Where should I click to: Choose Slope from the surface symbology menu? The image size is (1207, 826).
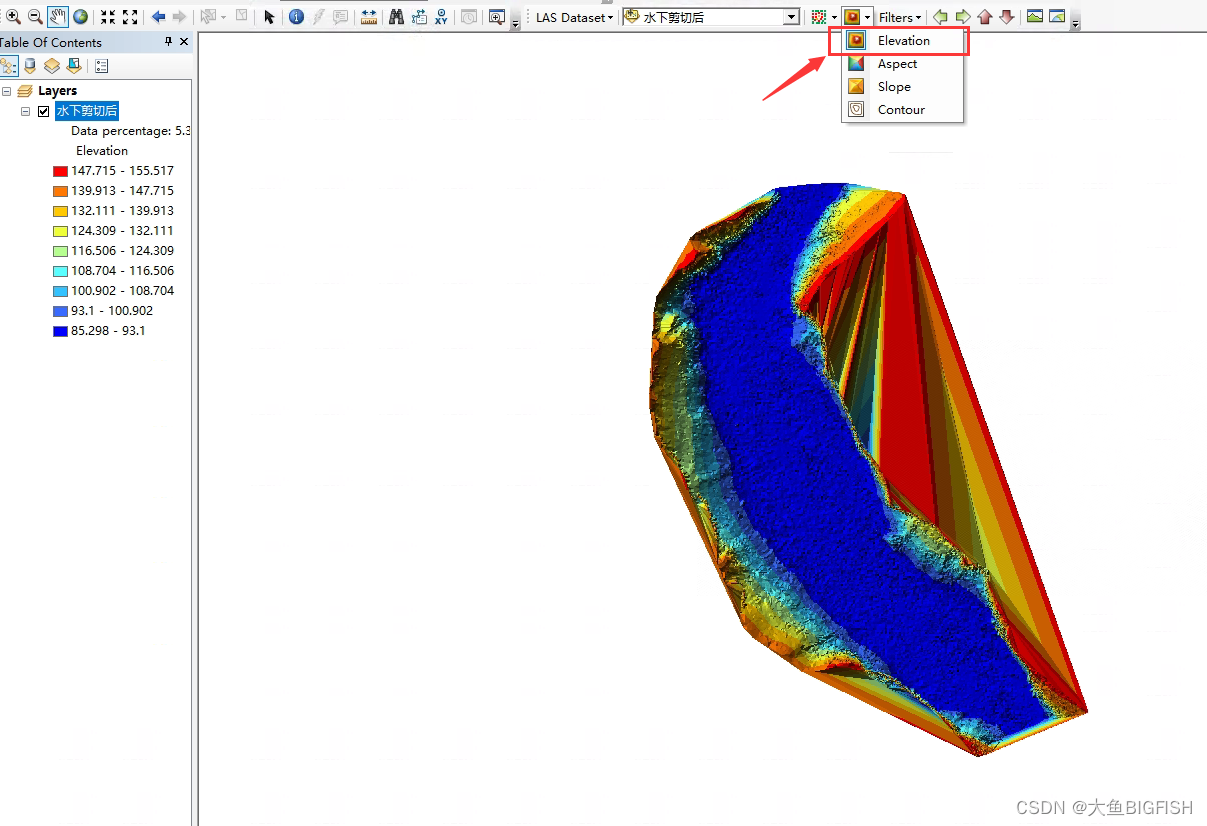(x=894, y=86)
